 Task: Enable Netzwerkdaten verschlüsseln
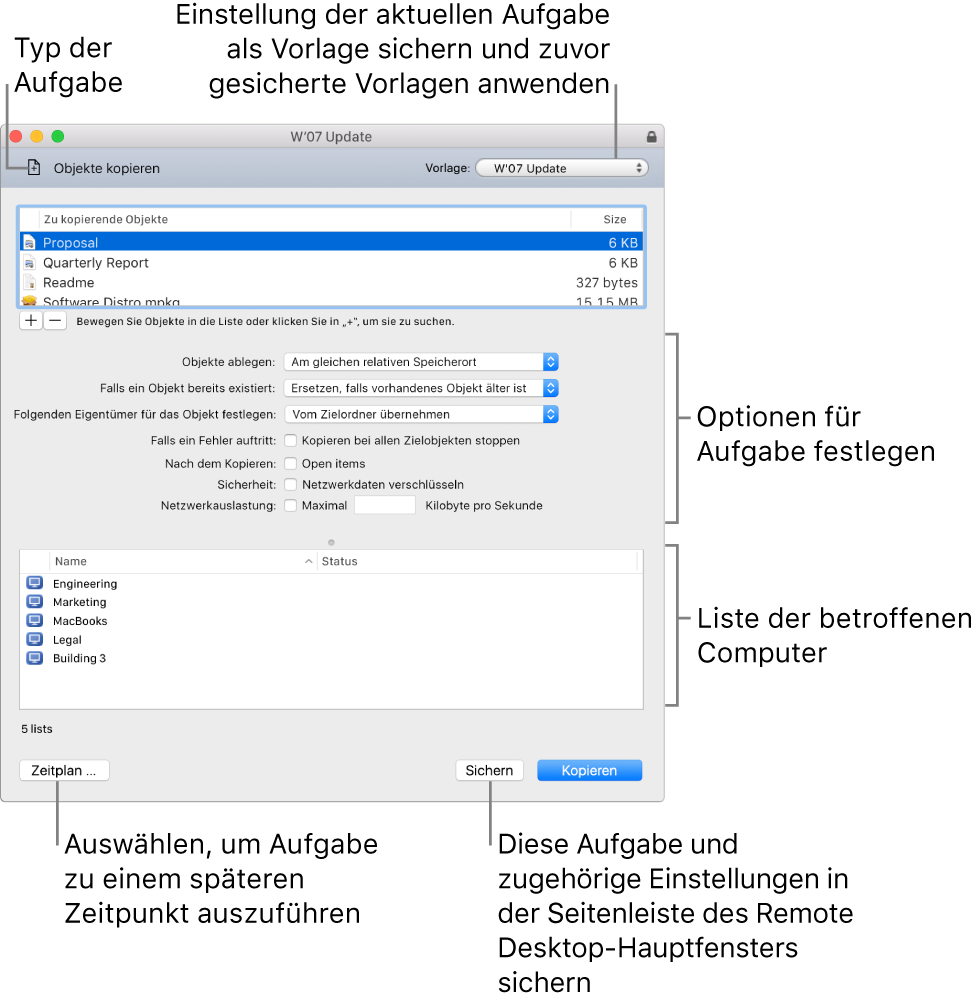(290, 484)
